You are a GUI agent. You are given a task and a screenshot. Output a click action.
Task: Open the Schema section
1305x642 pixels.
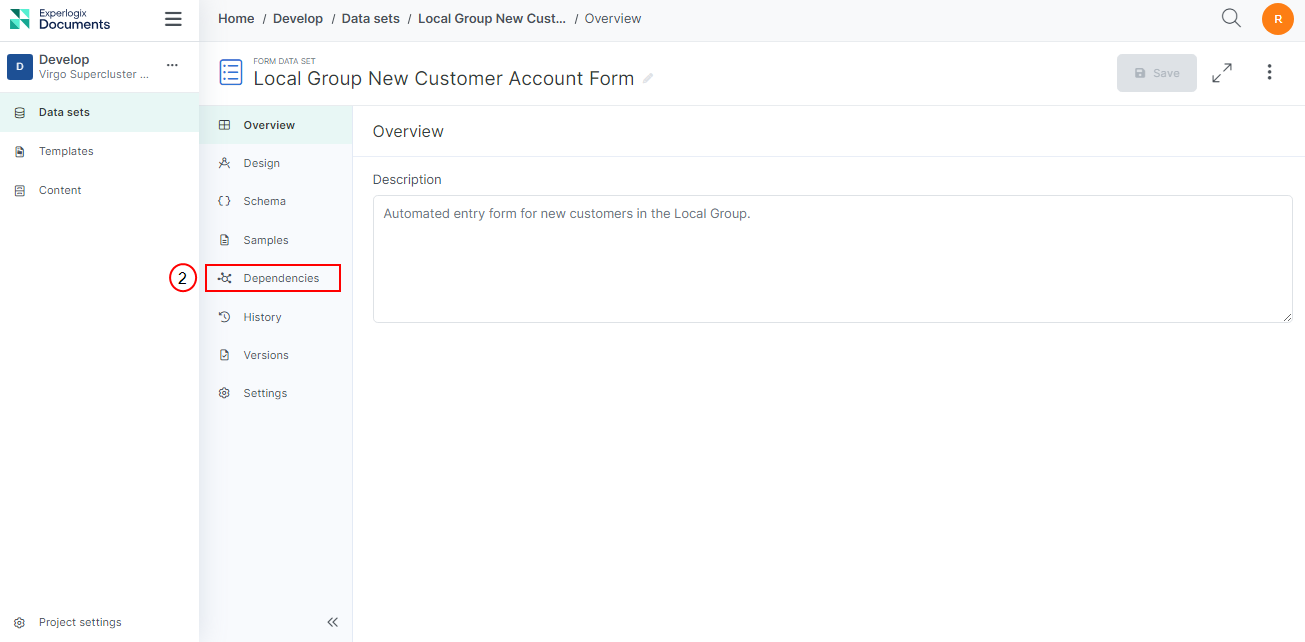click(264, 201)
